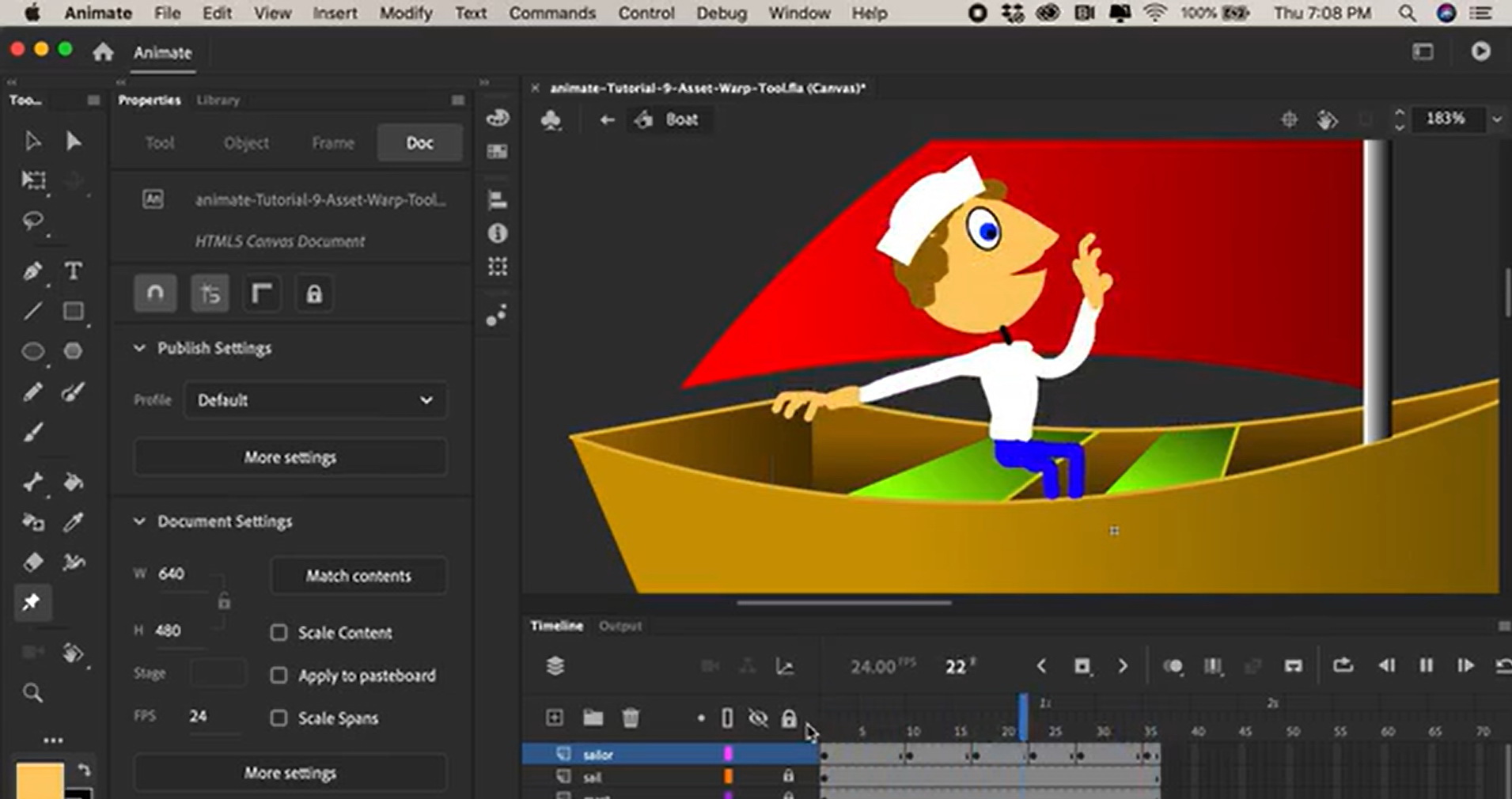The height and width of the screenshot is (799, 1512).
Task: Open the Profile Default dropdown
Action: coord(315,400)
